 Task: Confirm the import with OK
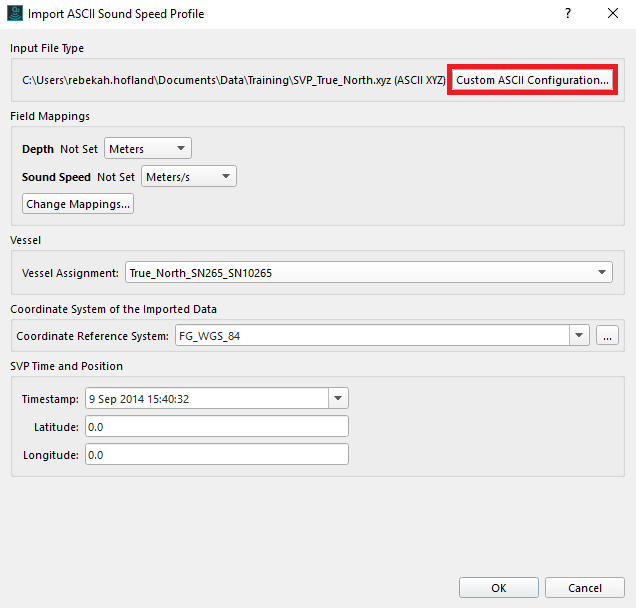coord(498,588)
